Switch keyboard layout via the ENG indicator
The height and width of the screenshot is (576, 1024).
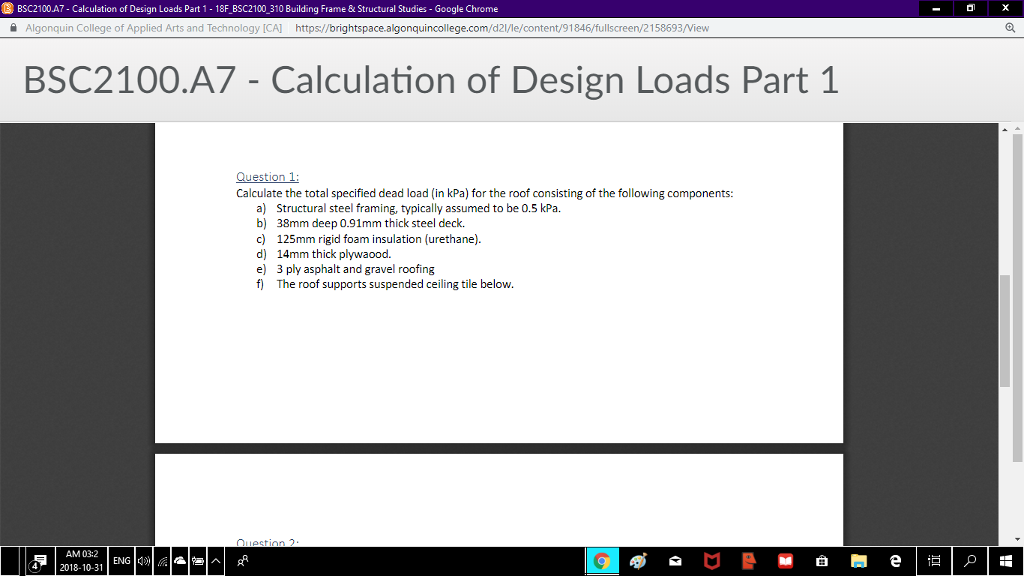click(x=121, y=561)
